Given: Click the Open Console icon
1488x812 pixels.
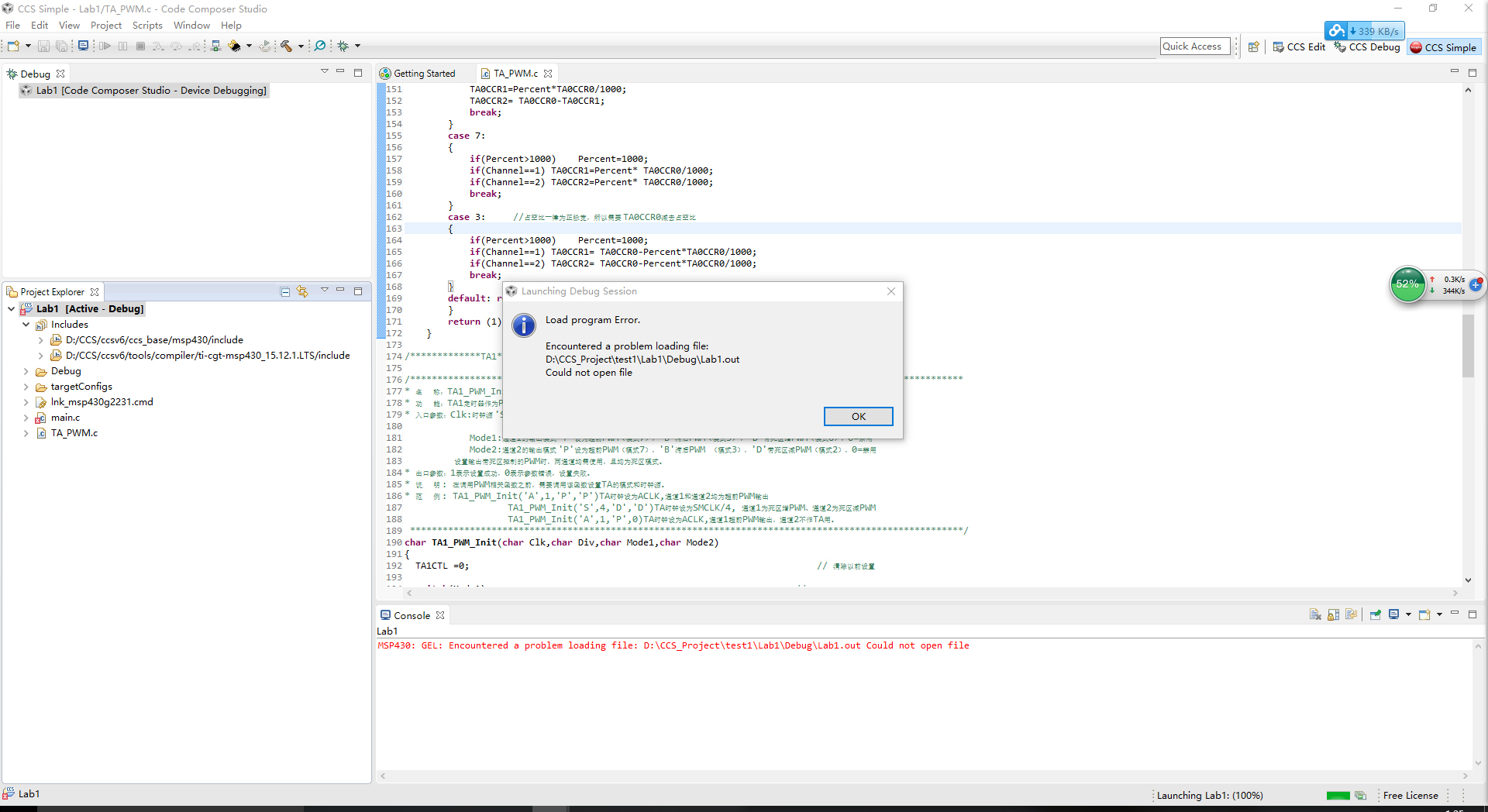Looking at the screenshot, I should (x=1424, y=614).
